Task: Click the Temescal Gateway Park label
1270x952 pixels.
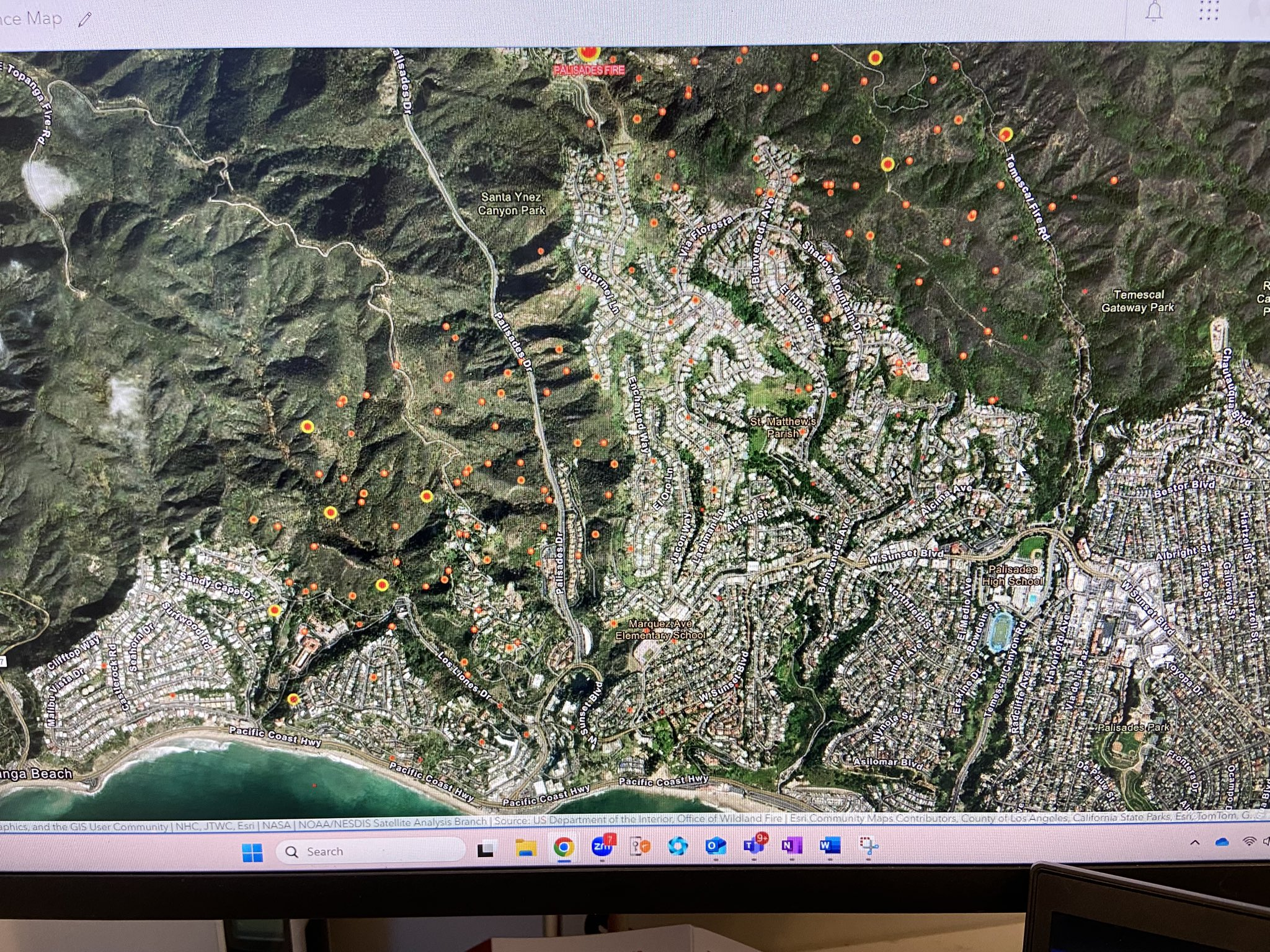Action: pyautogui.click(x=1138, y=301)
